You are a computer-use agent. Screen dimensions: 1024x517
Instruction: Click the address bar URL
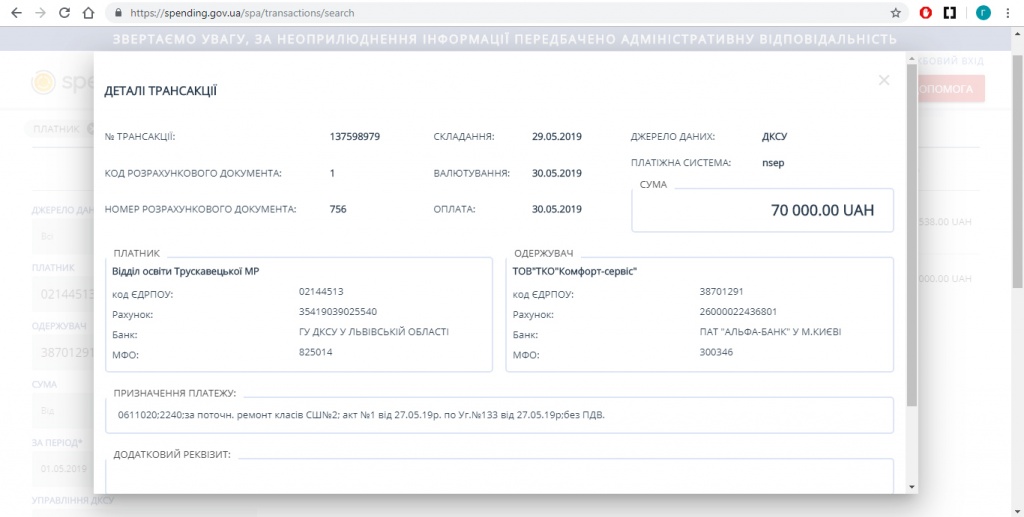coord(242,13)
